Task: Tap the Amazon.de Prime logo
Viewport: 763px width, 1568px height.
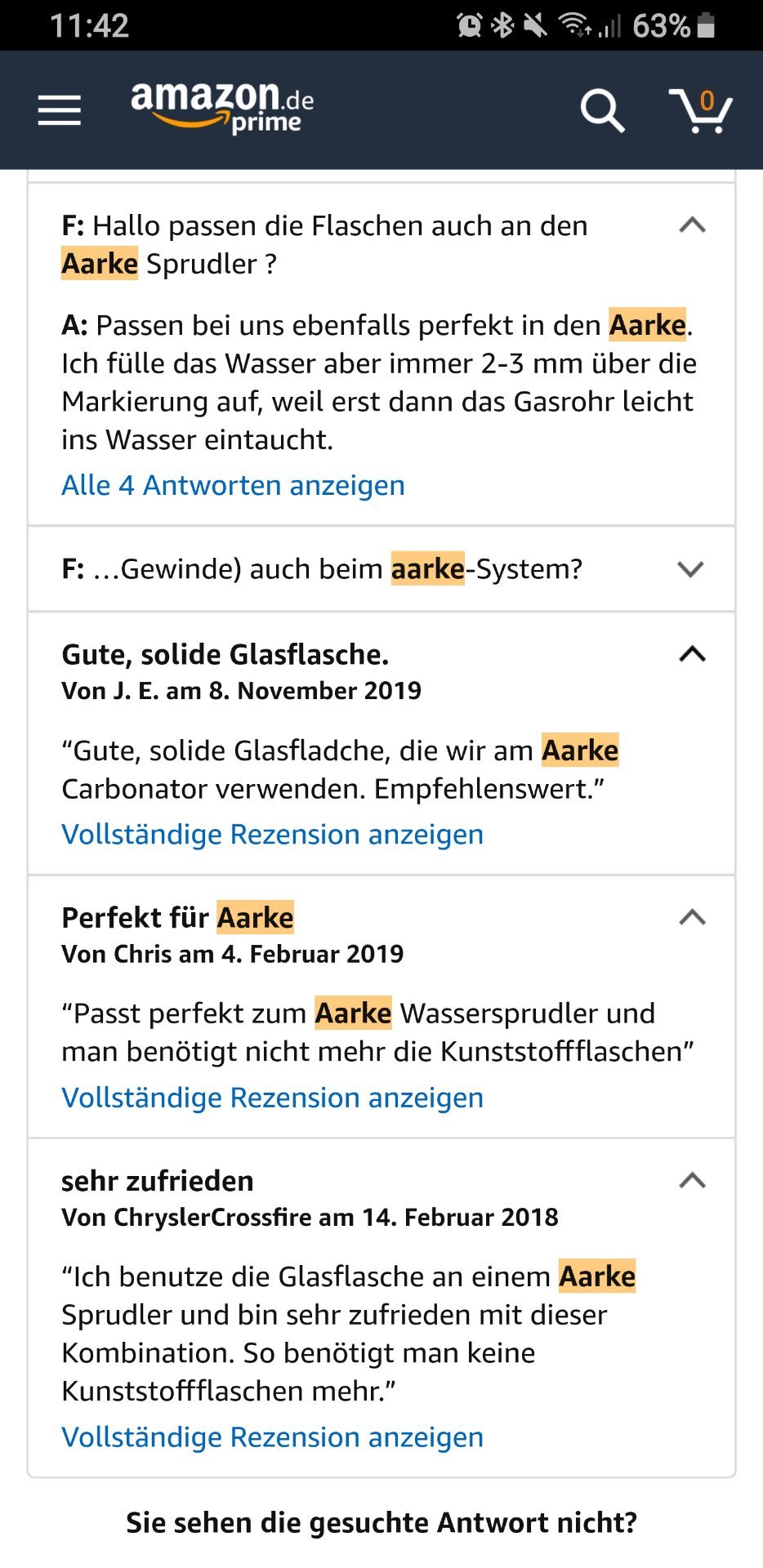Action: (x=222, y=108)
